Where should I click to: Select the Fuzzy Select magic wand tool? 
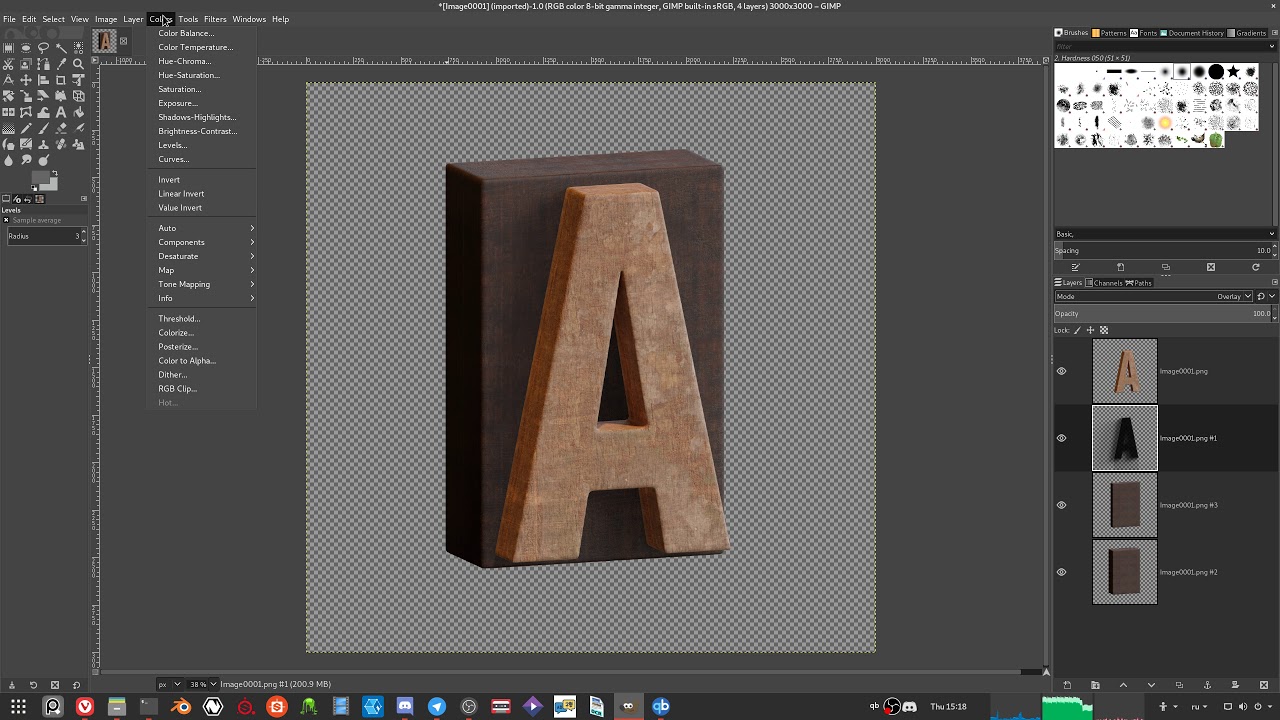61,47
